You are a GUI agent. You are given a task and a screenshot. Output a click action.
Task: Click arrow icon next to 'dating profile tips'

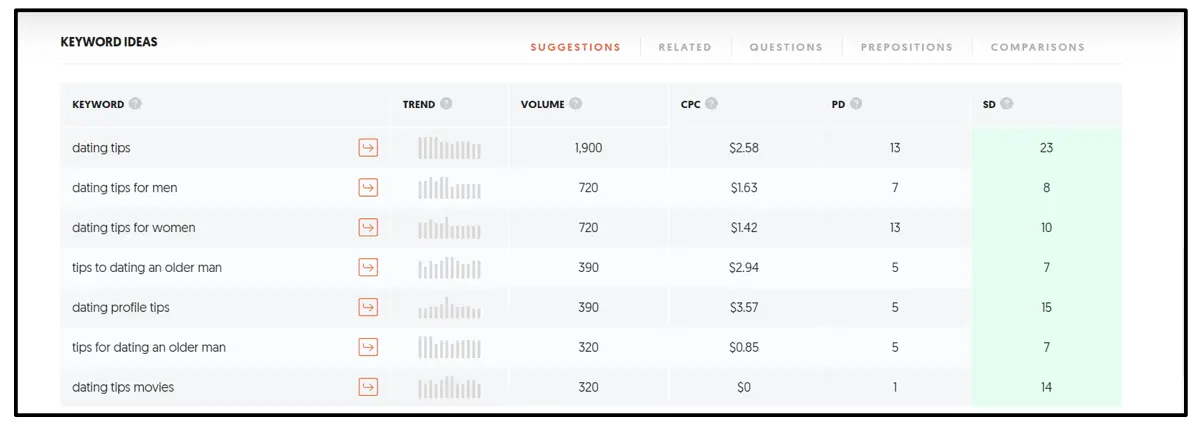pos(368,307)
